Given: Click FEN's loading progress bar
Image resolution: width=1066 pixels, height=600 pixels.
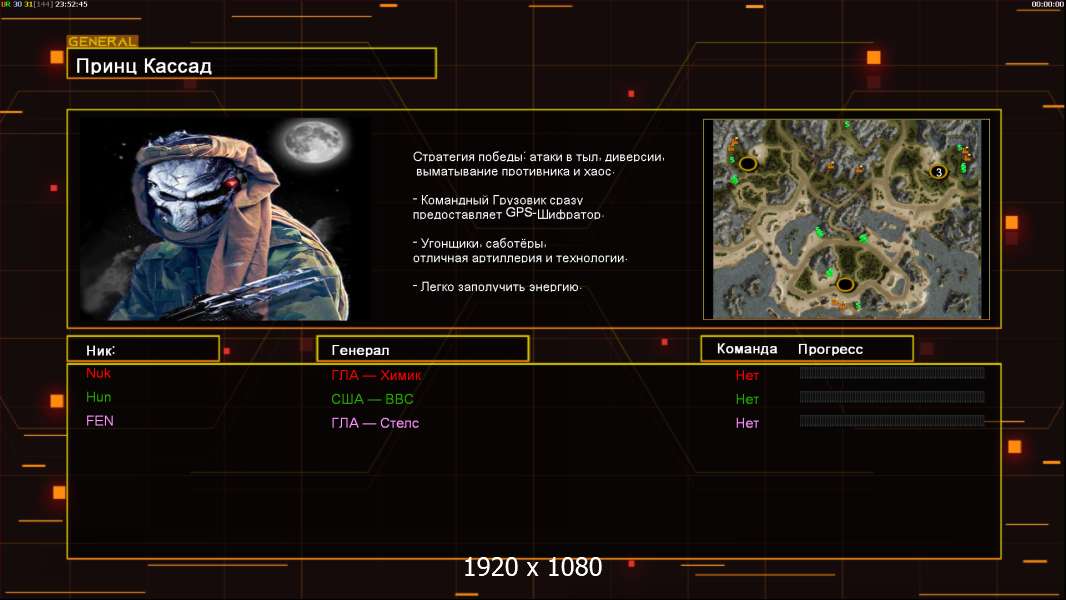Looking at the screenshot, I should coord(892,421).
